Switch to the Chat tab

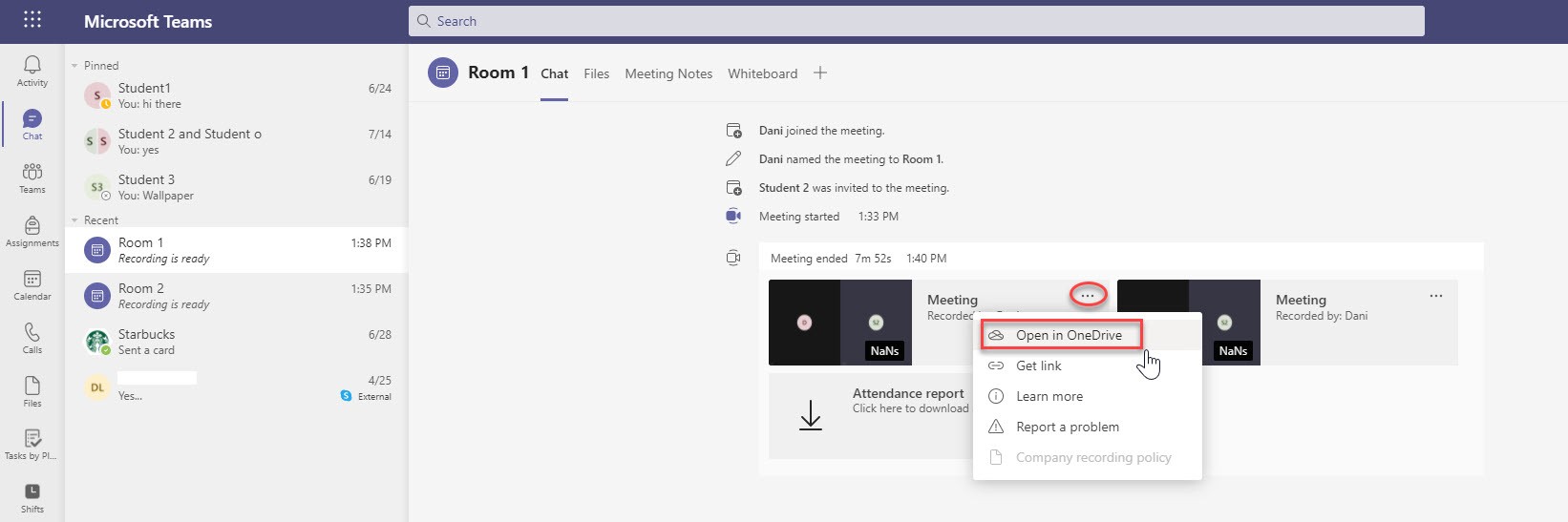pos(555,73)
